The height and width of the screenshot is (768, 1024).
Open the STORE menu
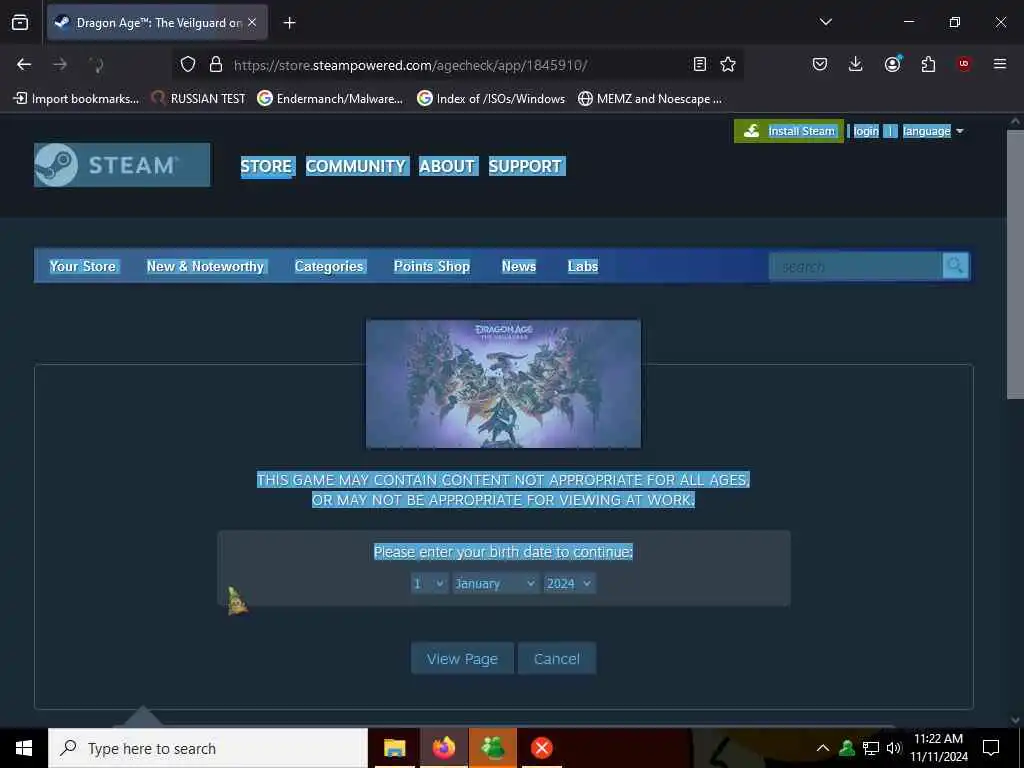click(x=267, y=167)
